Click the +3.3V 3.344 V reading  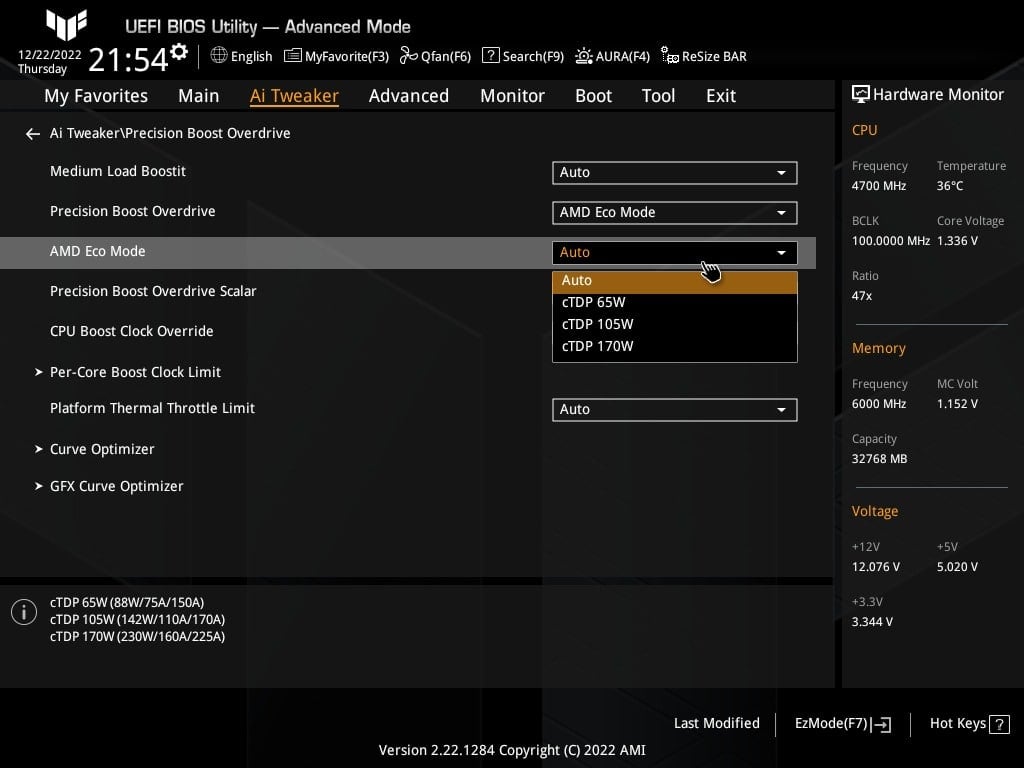pyautogui.click(x=872, y=622)
